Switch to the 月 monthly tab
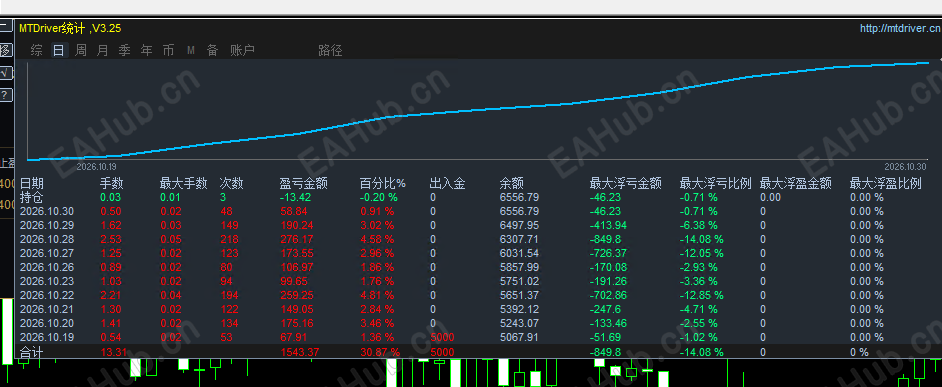The image size is (942, 387). pyautogui.click(x=103, y=50)
